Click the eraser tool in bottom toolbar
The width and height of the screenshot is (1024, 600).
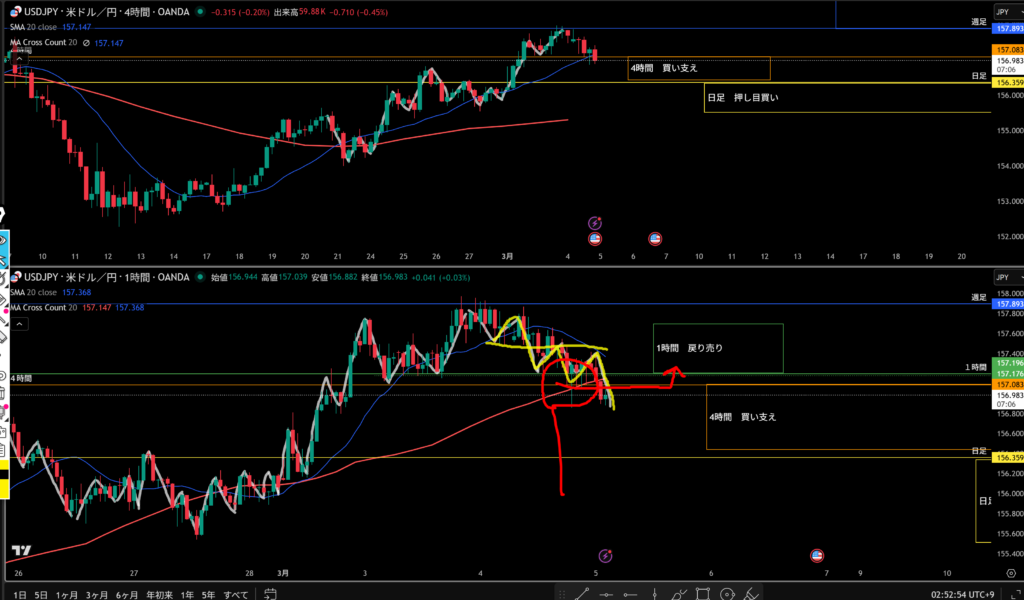coord(752,594)
